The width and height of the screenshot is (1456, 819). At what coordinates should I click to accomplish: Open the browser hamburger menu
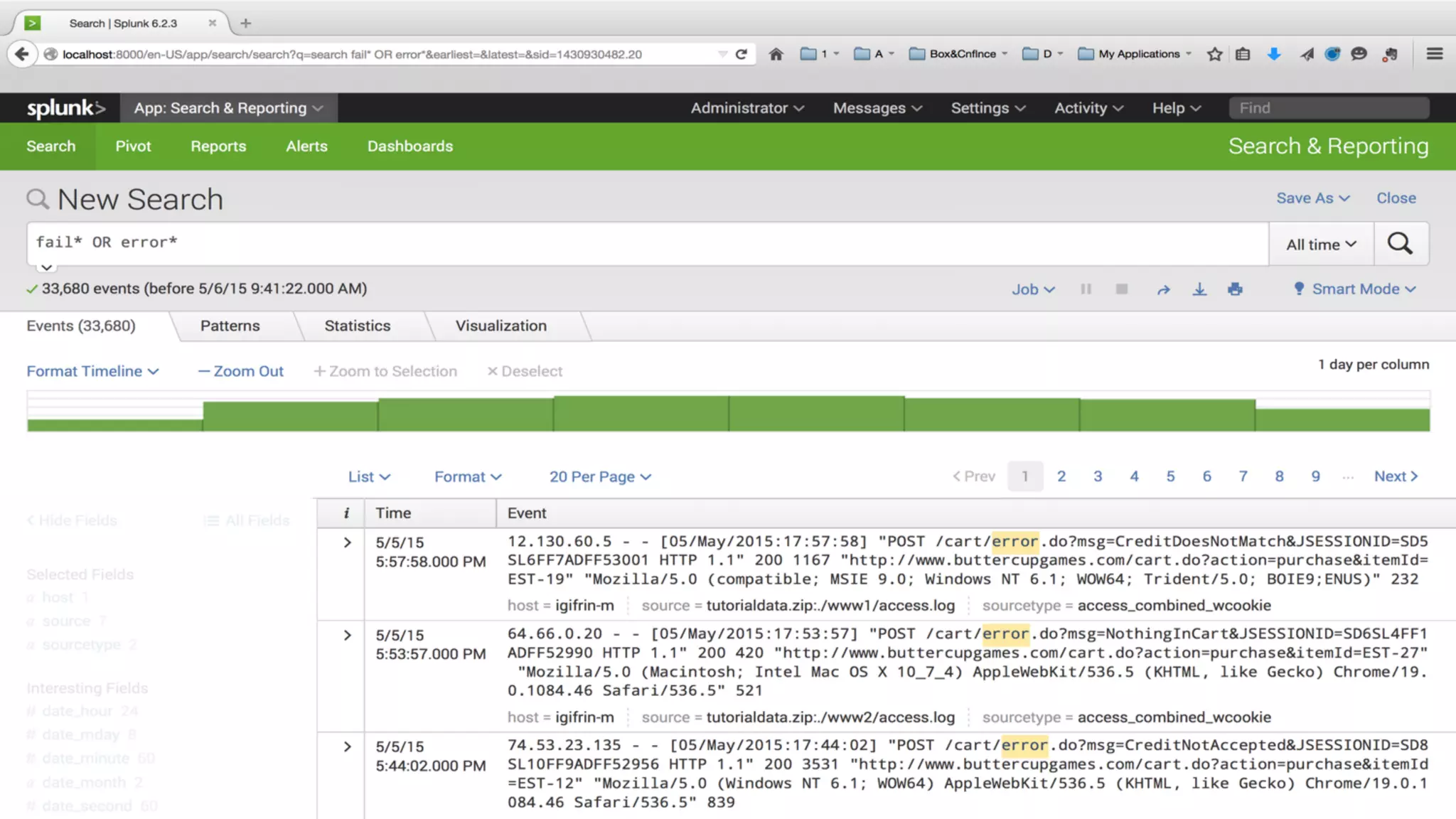pyautogui.click(x=1434, y=54)
